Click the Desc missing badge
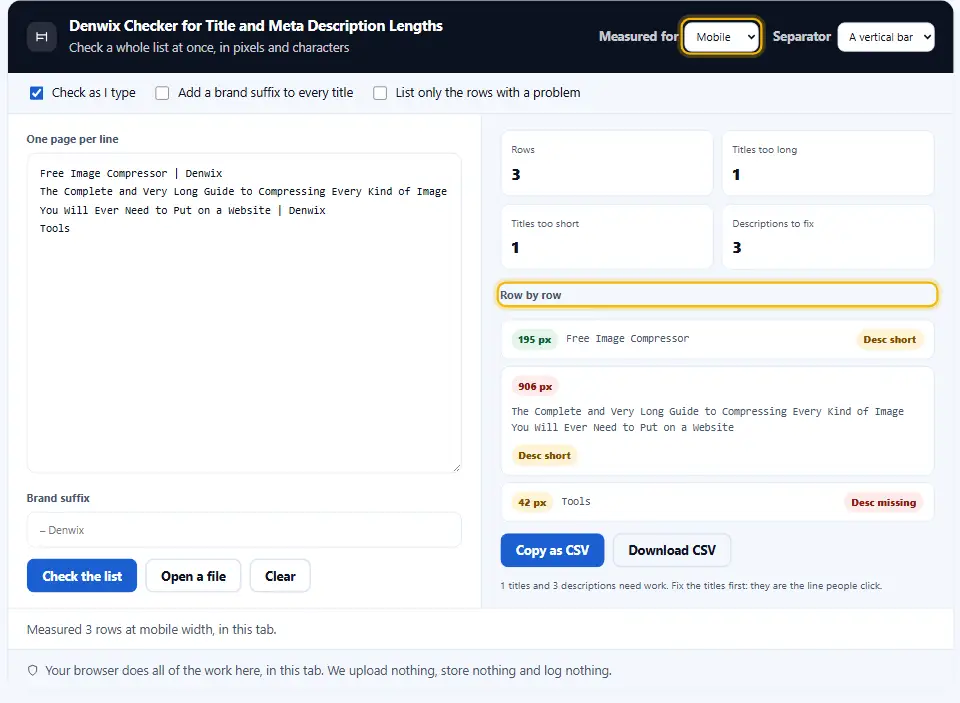Image resolution: width=960 pixels, height=703 pixels. click(x=883, y=502)
